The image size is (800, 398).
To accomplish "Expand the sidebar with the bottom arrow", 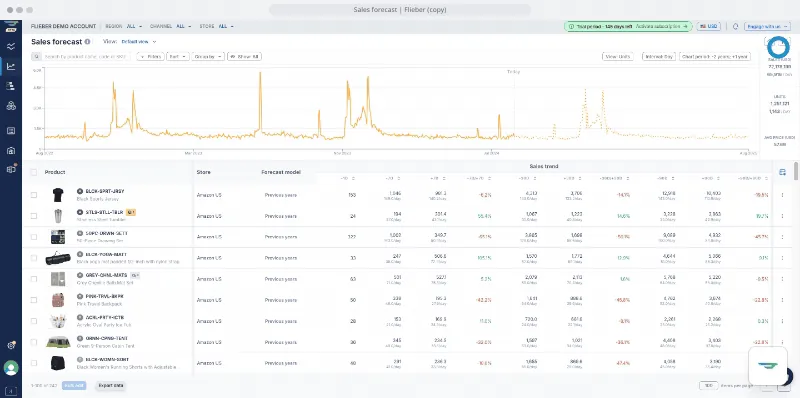I will [x=11, y=391].
